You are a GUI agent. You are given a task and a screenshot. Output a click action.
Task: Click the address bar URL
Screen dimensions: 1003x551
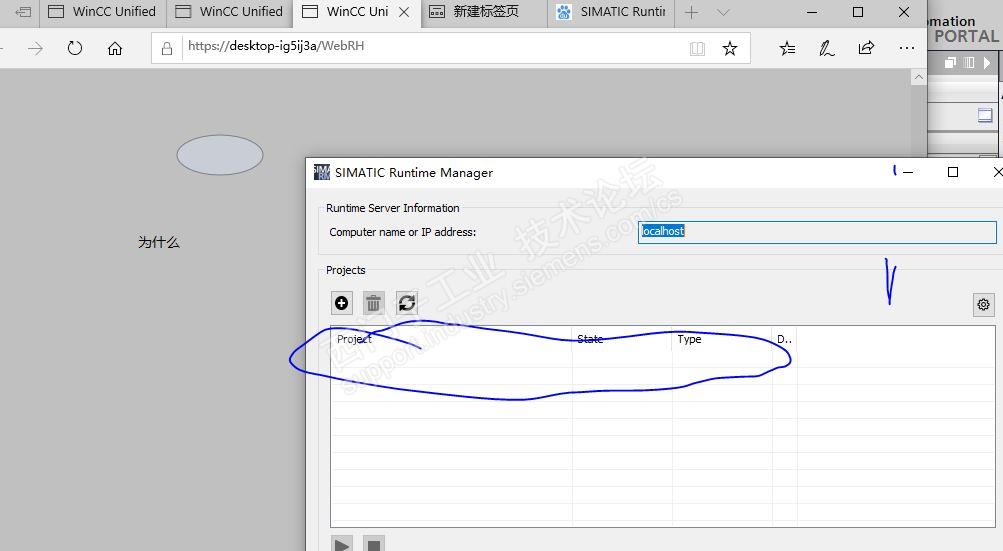[276, 46]
